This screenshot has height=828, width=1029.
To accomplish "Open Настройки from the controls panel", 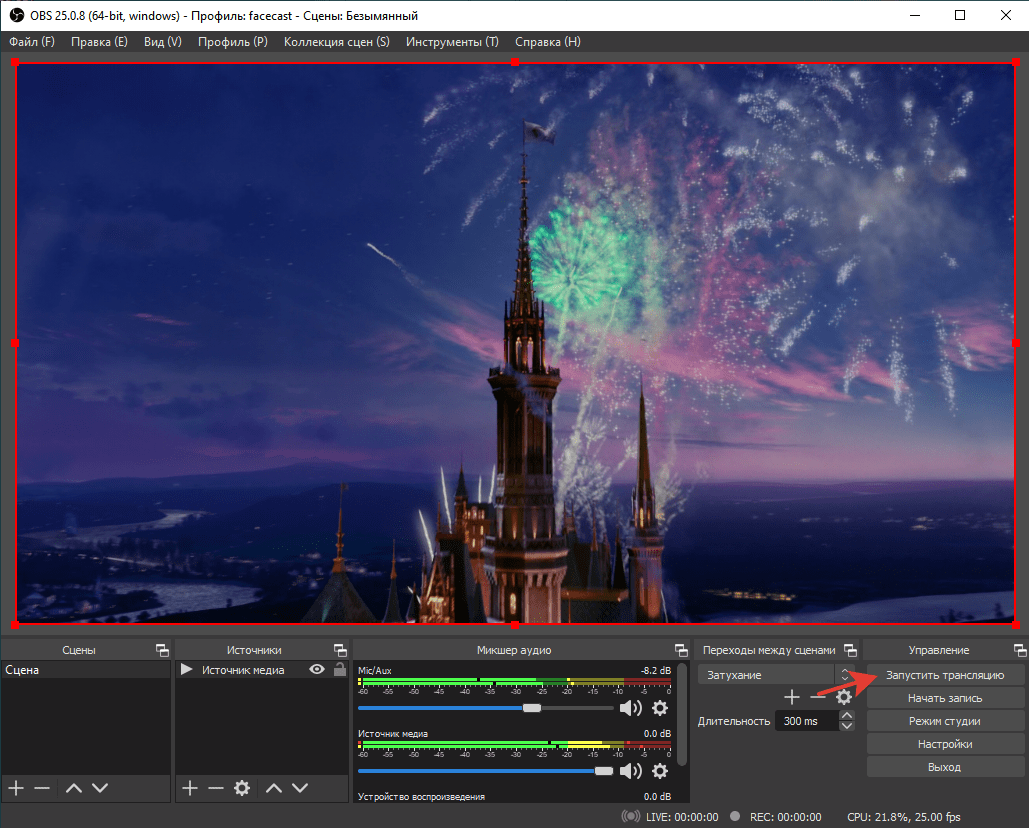I will (945, 744).
